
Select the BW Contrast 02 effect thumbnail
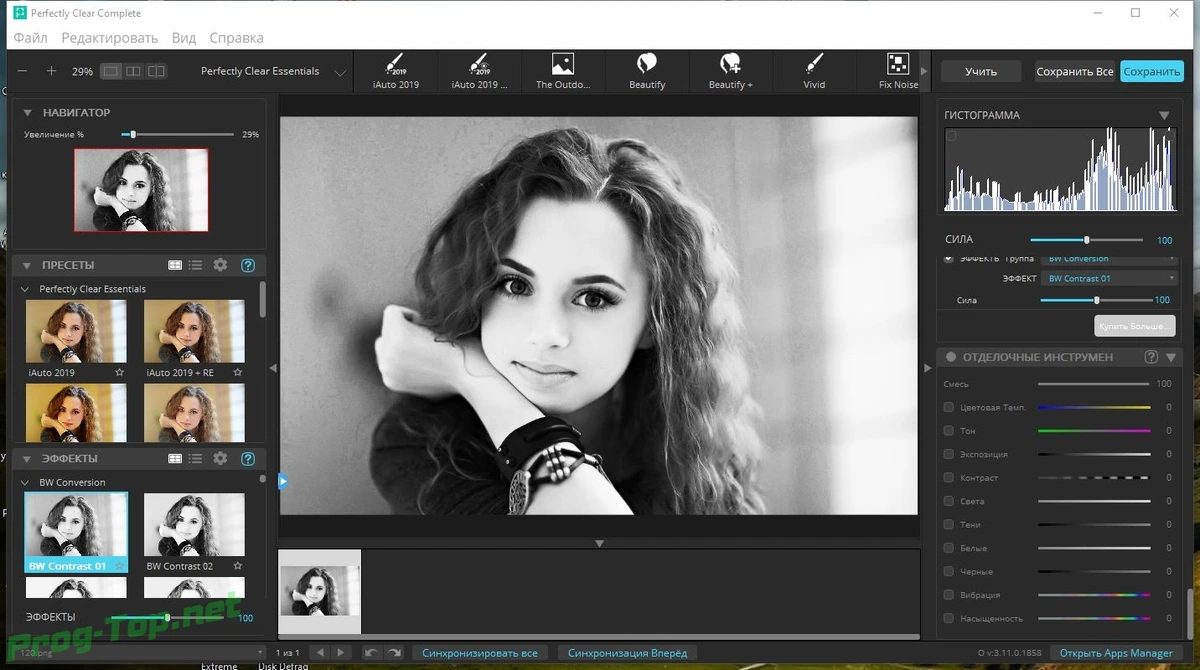coord(194,525)
